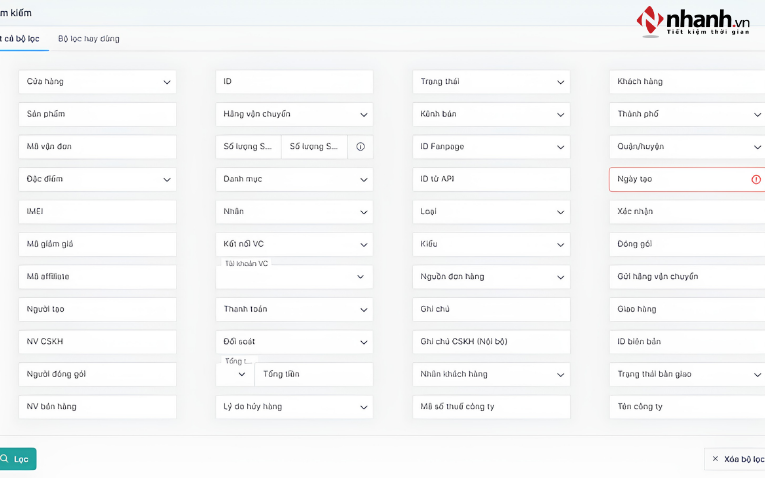Open the Tài khoản VC dropdown

click(294, 277)
